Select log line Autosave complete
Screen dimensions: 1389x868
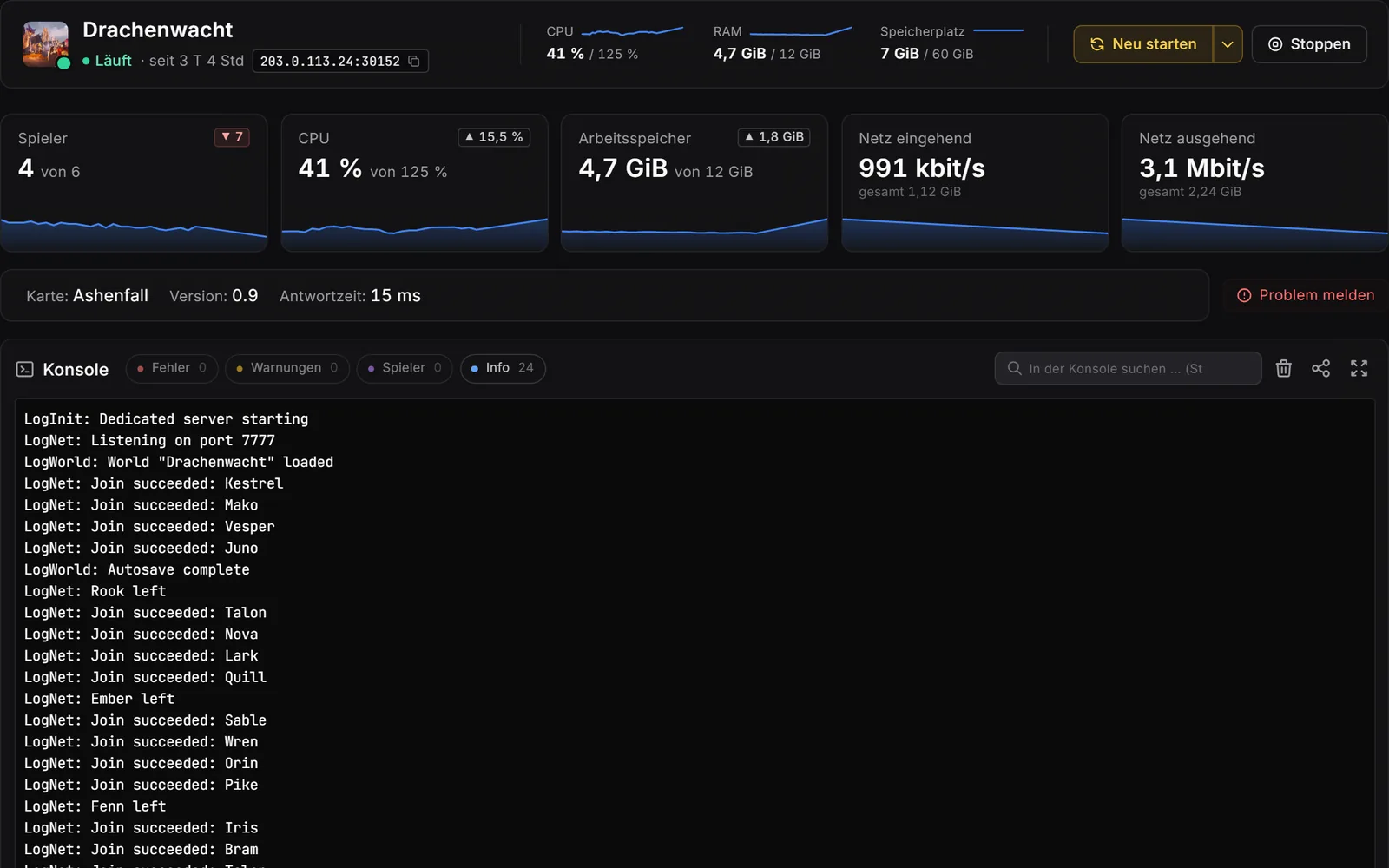tap(136, 570)
